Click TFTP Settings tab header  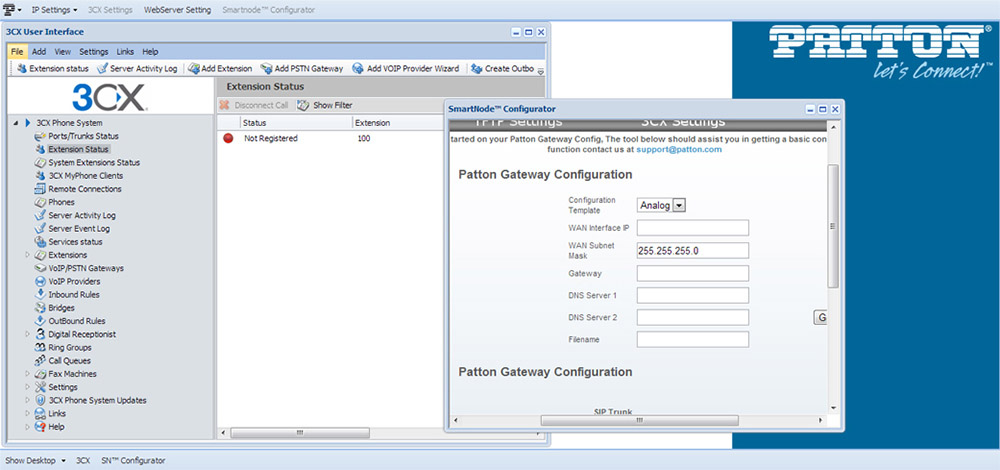518,122
